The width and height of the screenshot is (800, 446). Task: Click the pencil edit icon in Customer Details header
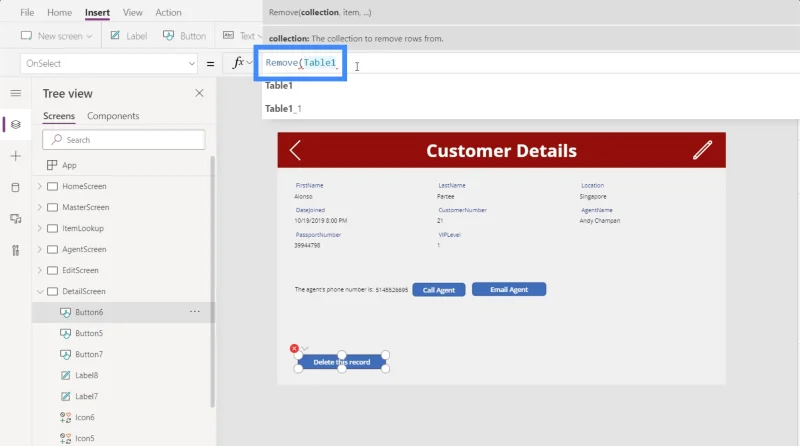click(x=702, y=150)
